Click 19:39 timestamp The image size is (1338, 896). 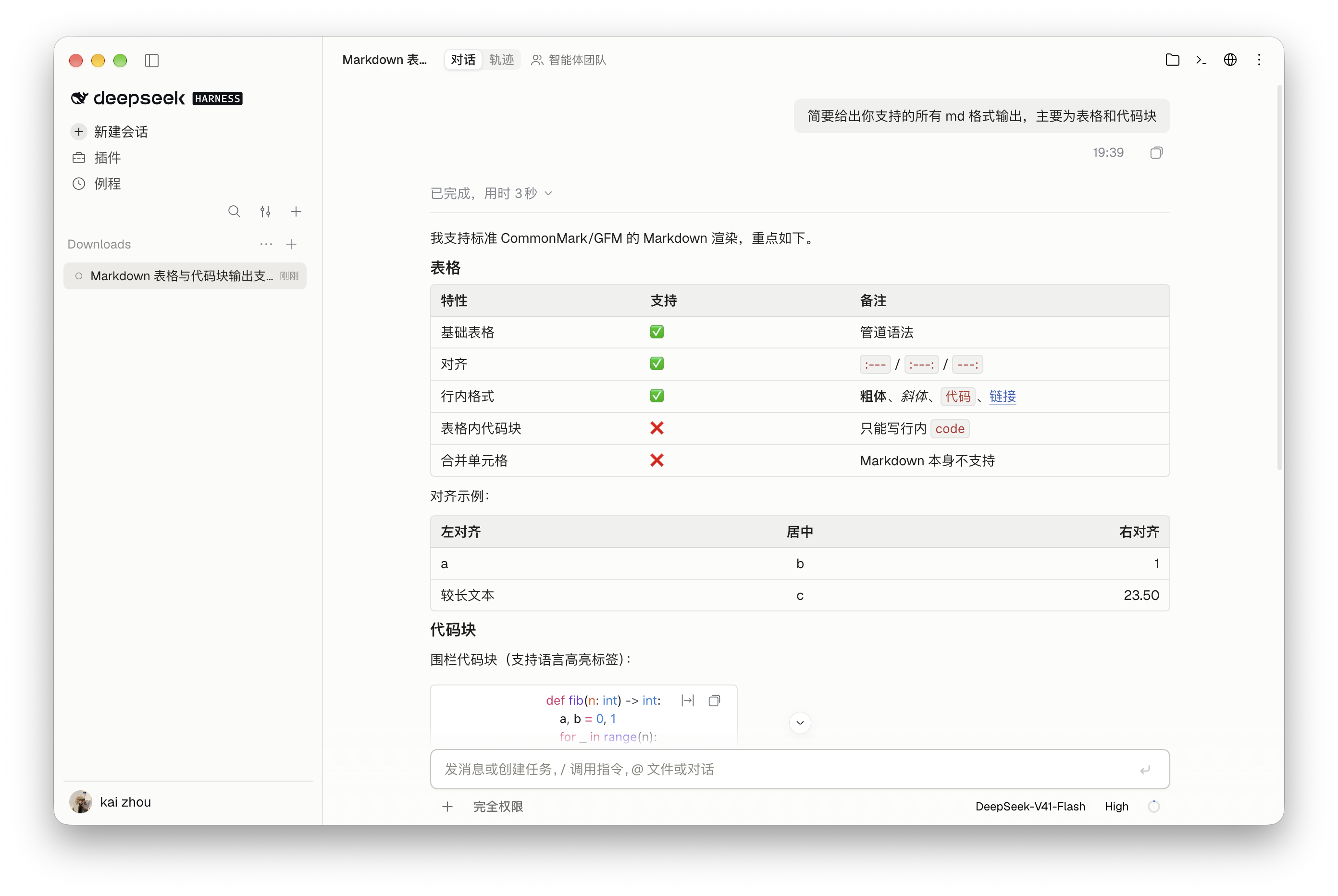[x=1108, y=152]
